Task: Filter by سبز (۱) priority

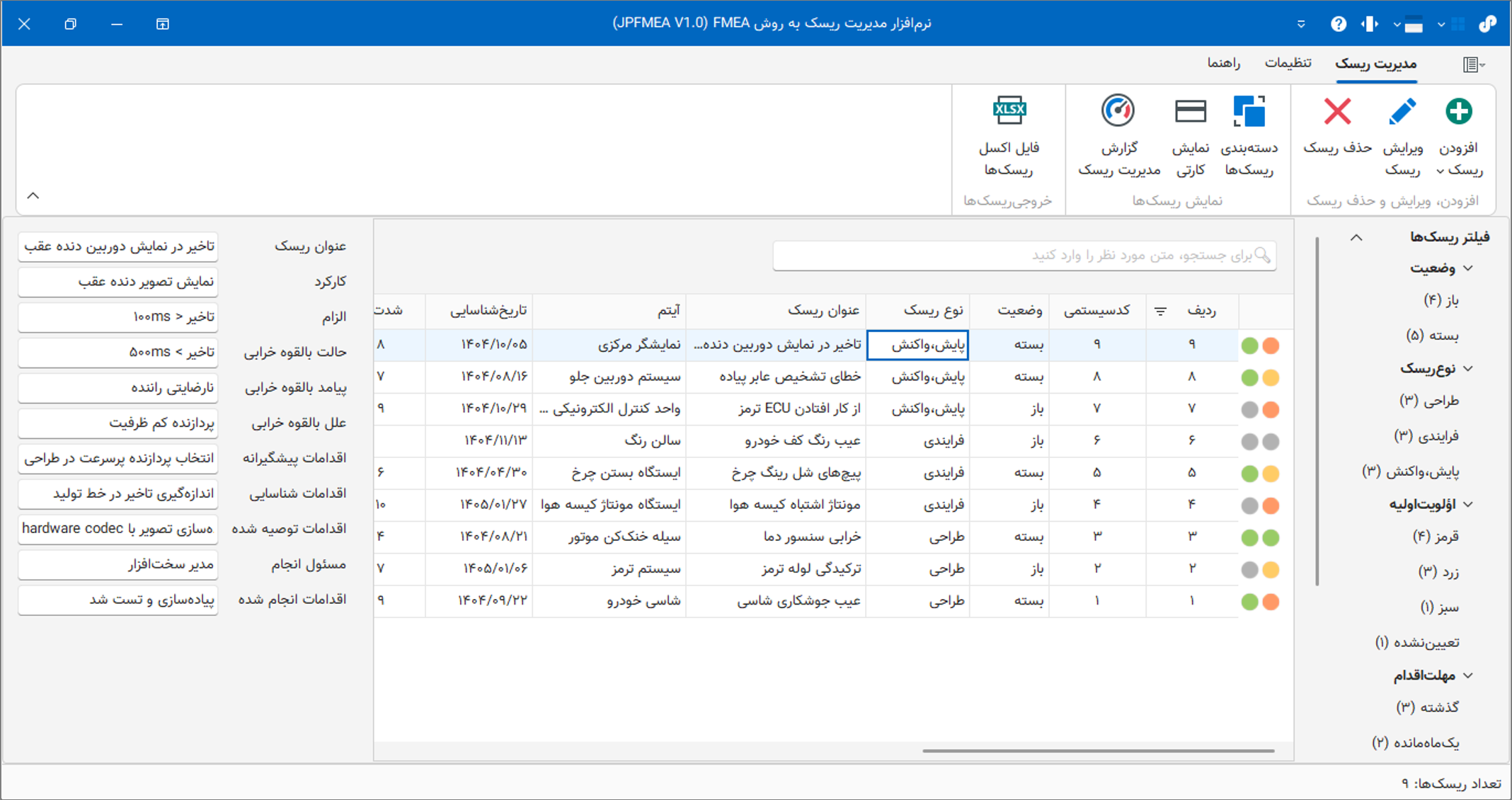Action: pyautogui.click(x=1440, y=607)
